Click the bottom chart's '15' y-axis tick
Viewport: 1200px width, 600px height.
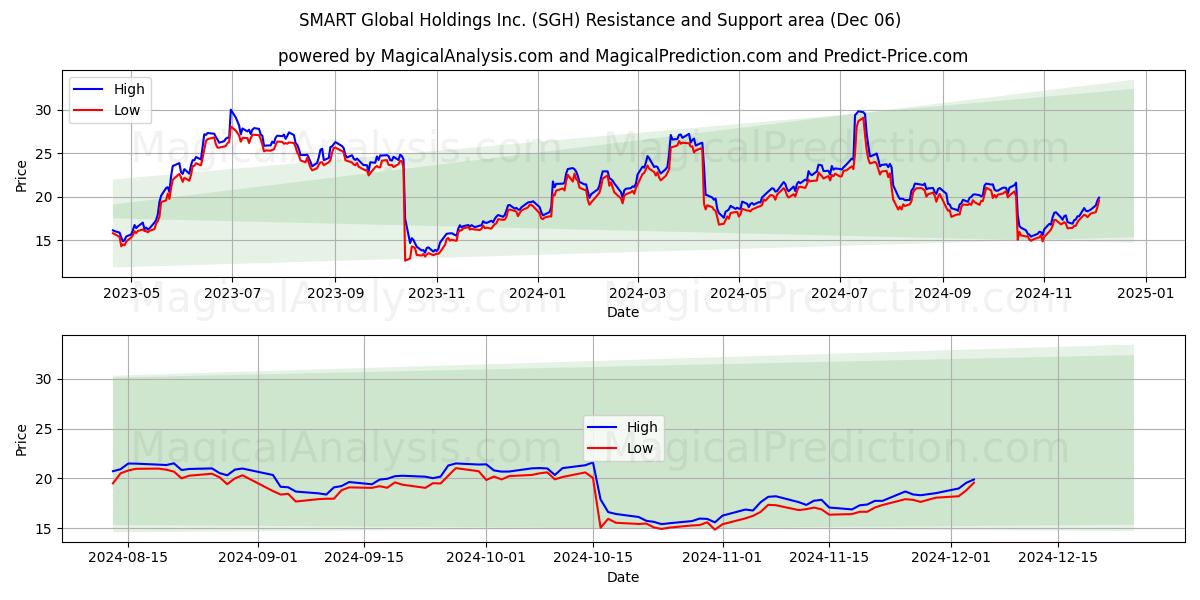pyautogui.click(x=46, y=529)
